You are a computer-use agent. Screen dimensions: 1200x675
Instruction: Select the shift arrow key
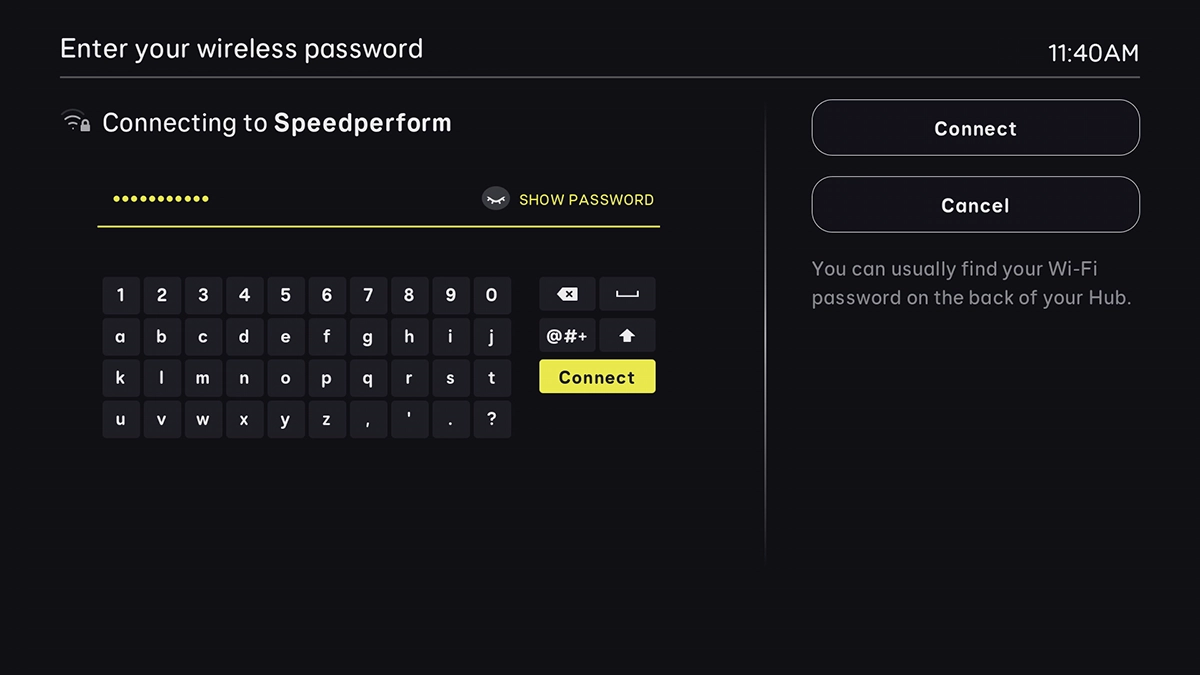[x=627, y=336]
